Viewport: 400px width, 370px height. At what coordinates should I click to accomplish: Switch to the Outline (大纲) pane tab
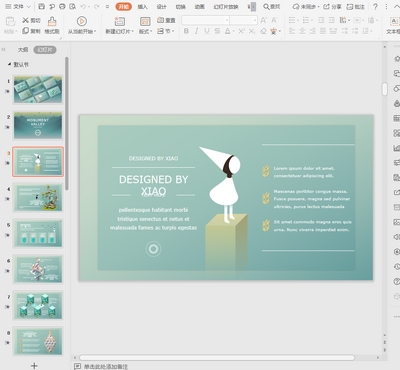click(23, 50)
